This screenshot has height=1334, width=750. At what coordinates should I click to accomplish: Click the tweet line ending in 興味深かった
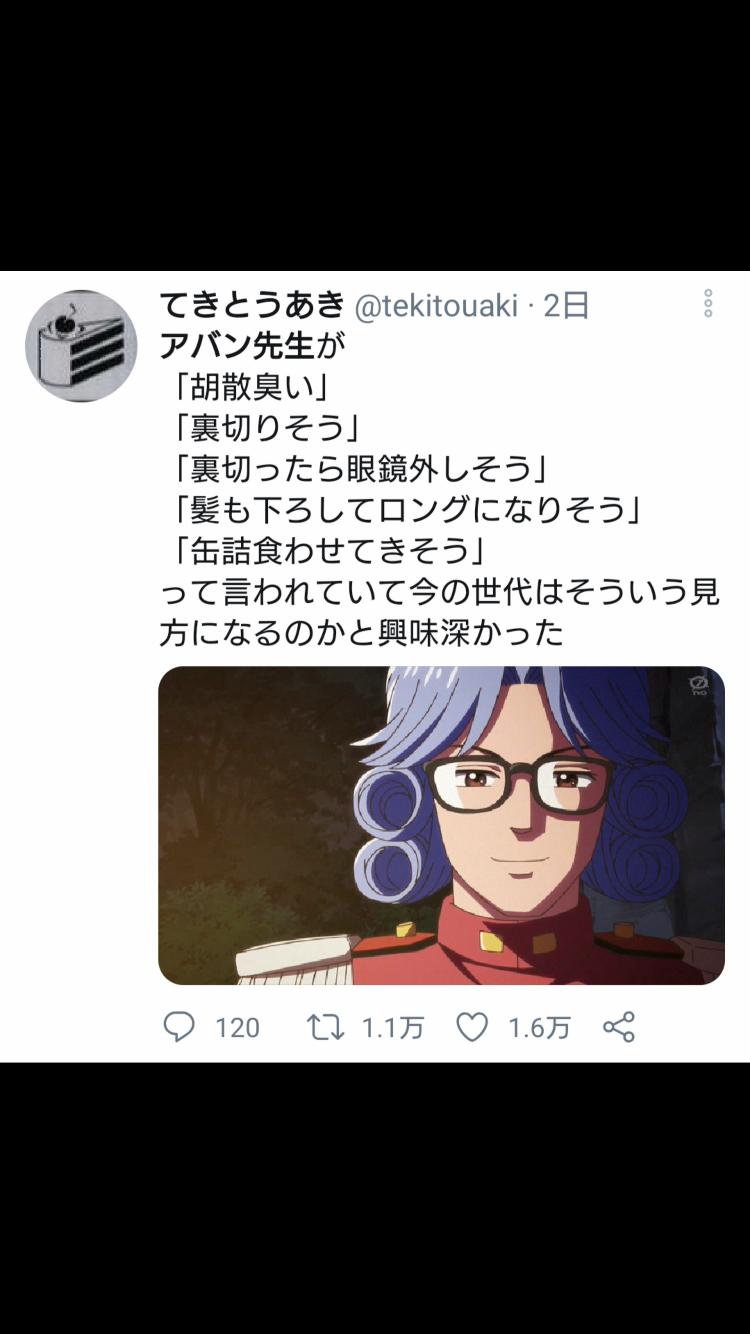(361, 633)
